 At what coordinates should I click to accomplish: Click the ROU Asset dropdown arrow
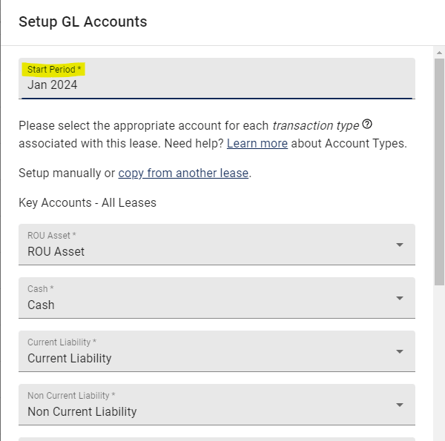399,245
